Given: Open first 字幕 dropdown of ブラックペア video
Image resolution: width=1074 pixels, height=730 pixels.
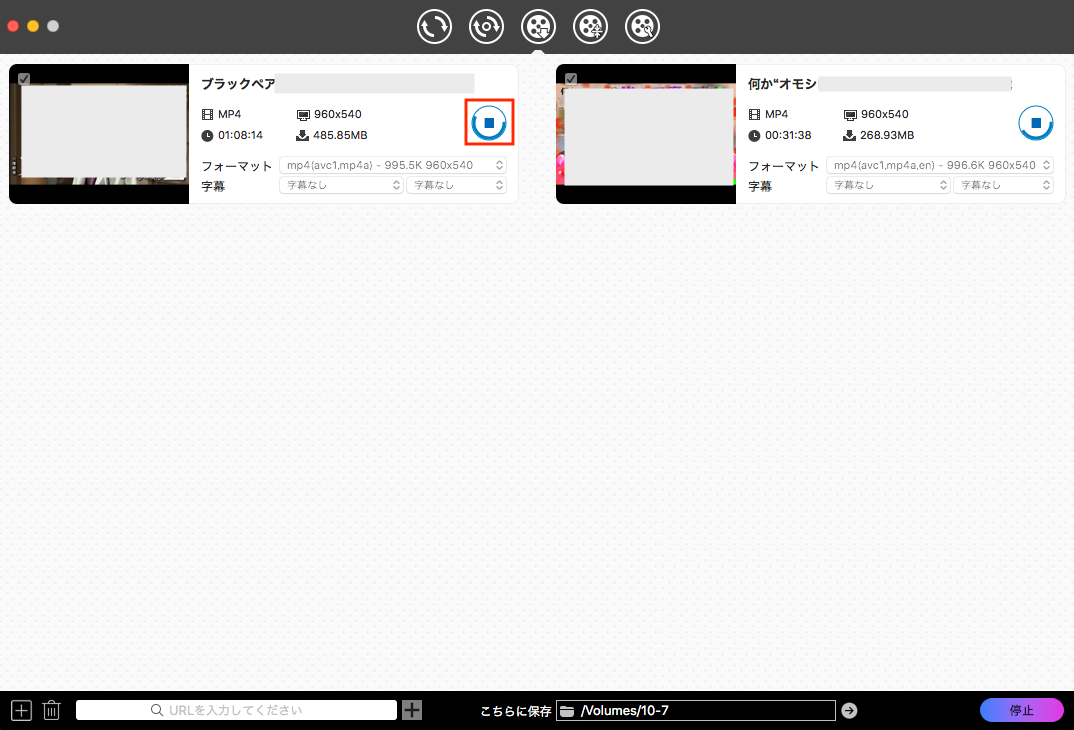Looking at the screenshot, I should click(341, 185).
